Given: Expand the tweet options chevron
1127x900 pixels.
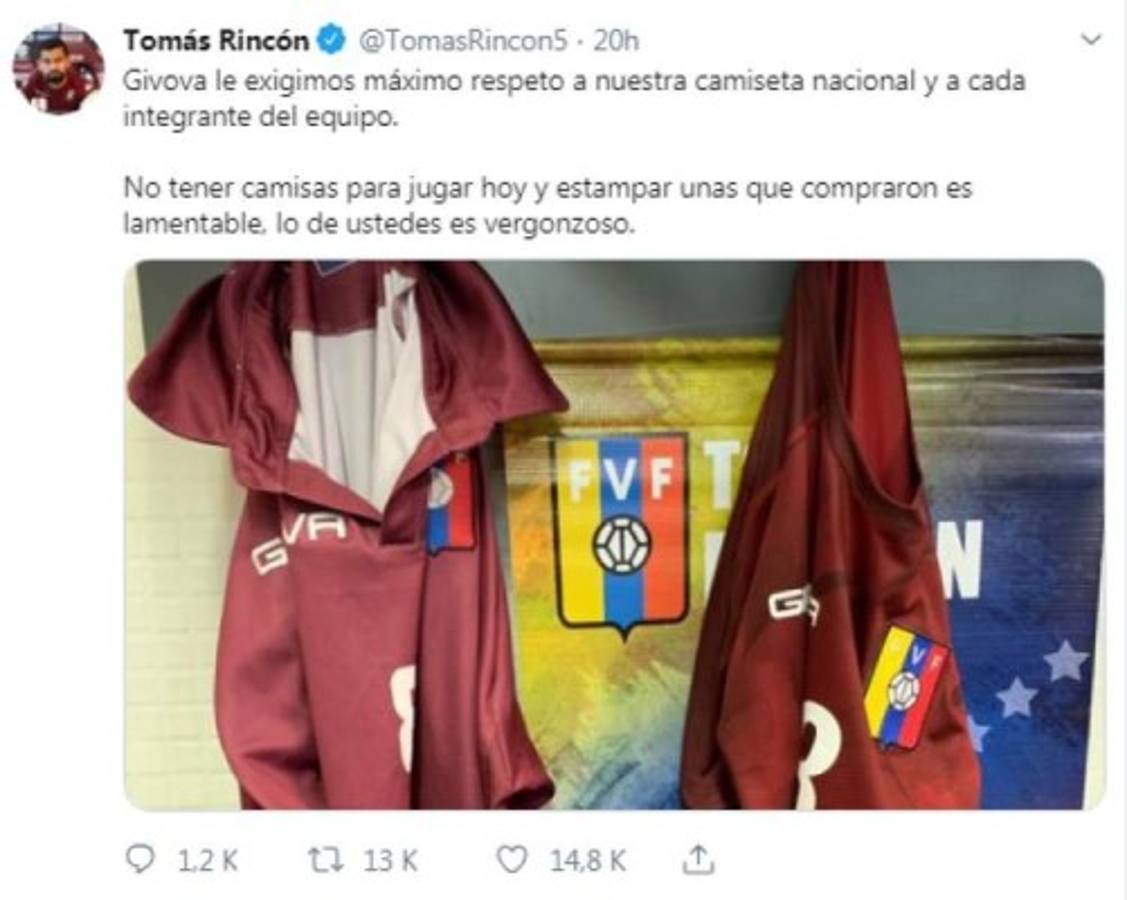Looking at the screenshot, I should point(1091,41).
